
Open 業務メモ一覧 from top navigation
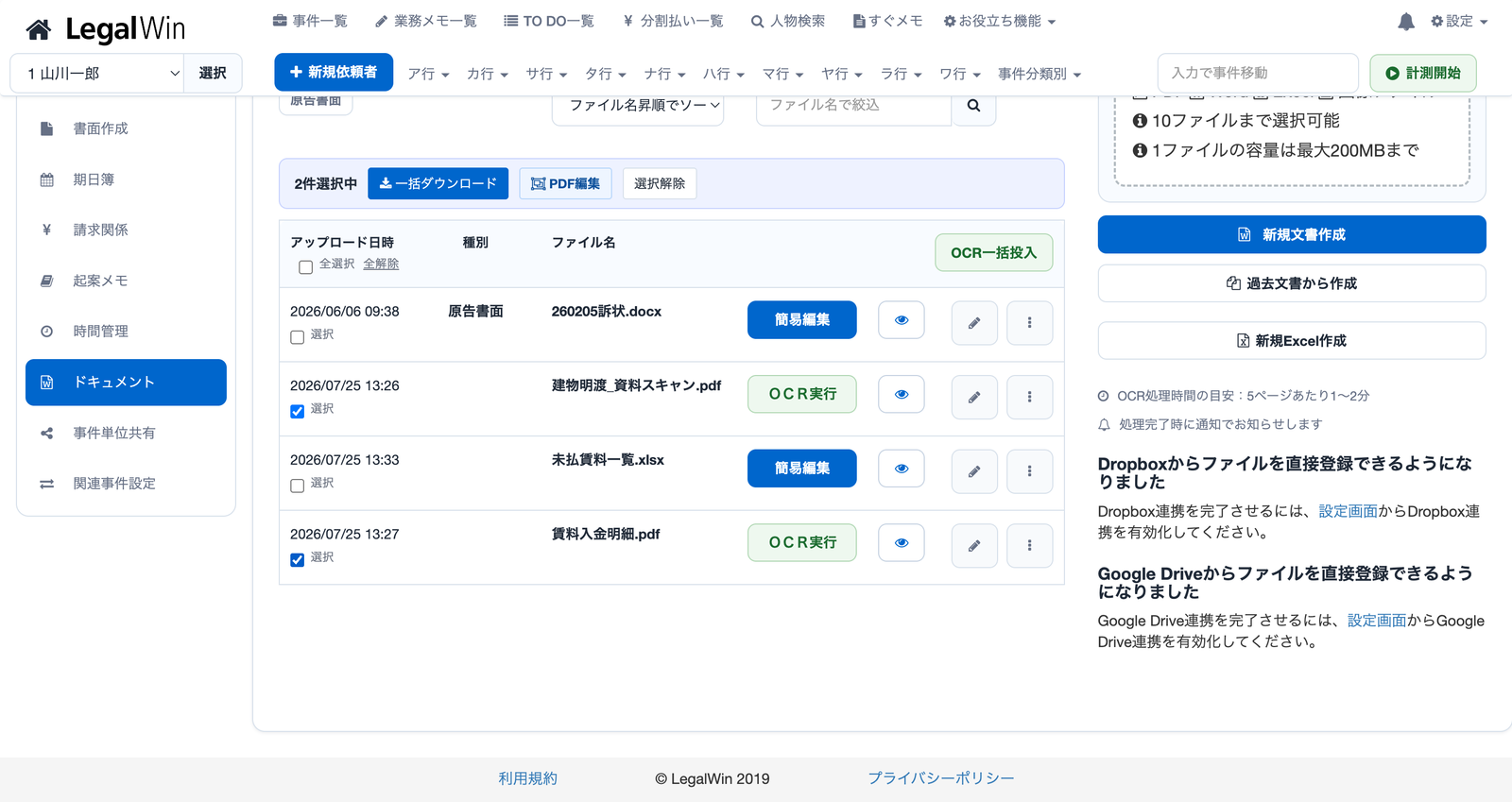(x=426, y=21)
